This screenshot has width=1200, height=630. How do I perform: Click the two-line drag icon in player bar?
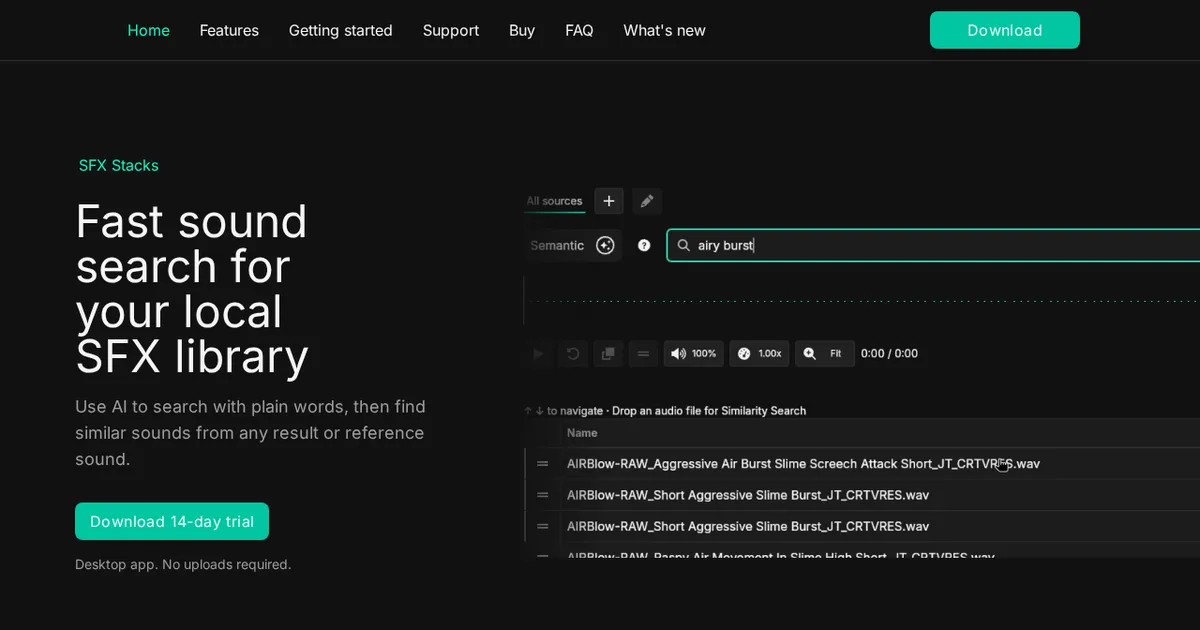pyautogui.click(x=643, y=353)
